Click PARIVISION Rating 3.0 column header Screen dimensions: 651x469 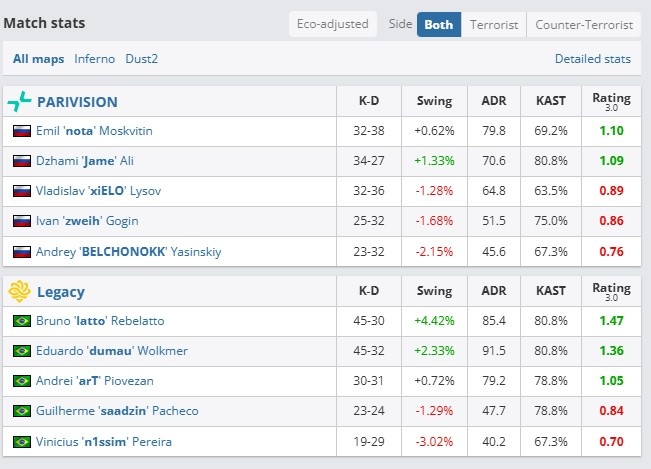611,101
